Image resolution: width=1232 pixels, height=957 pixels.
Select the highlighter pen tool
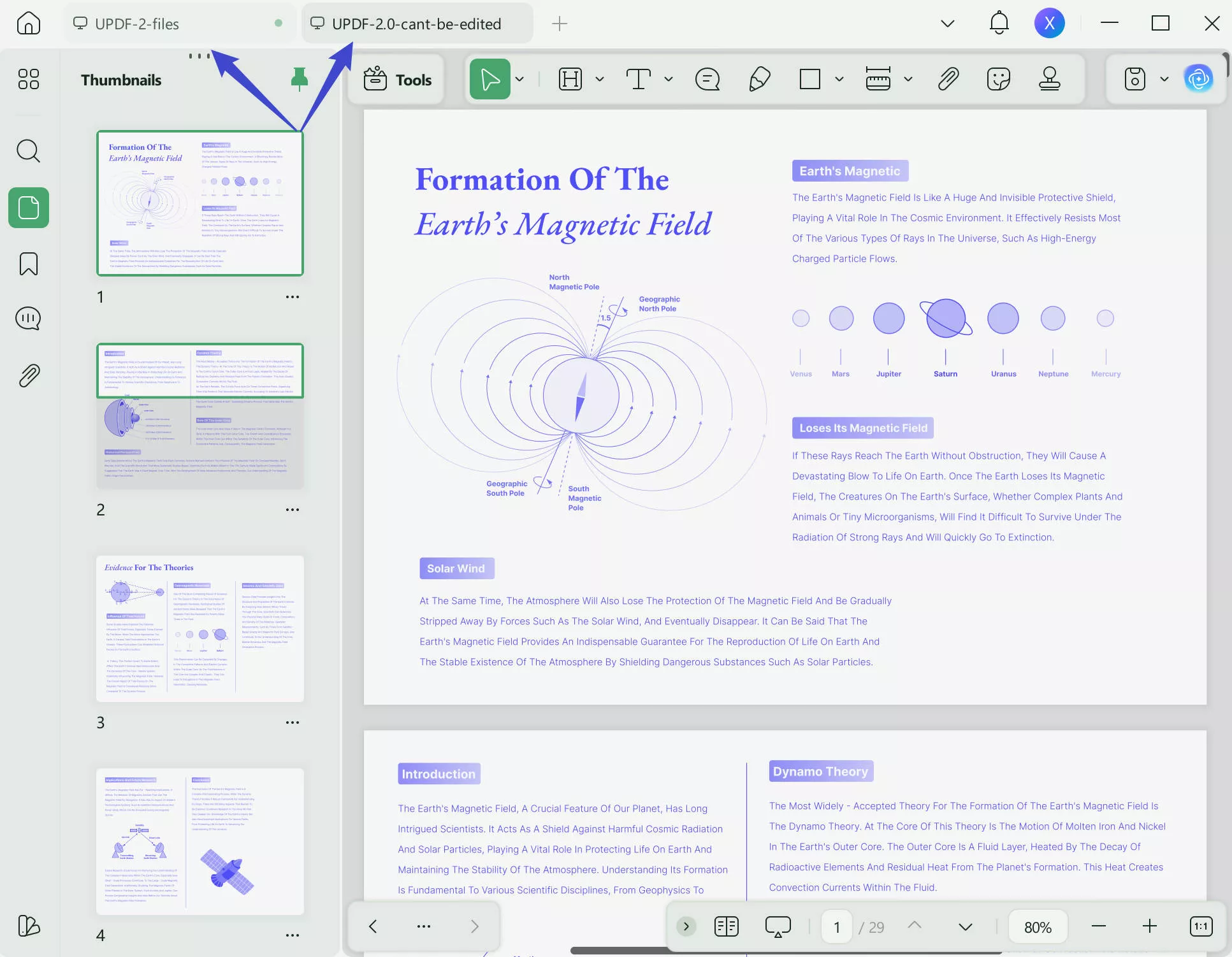[x=758, y=79]
